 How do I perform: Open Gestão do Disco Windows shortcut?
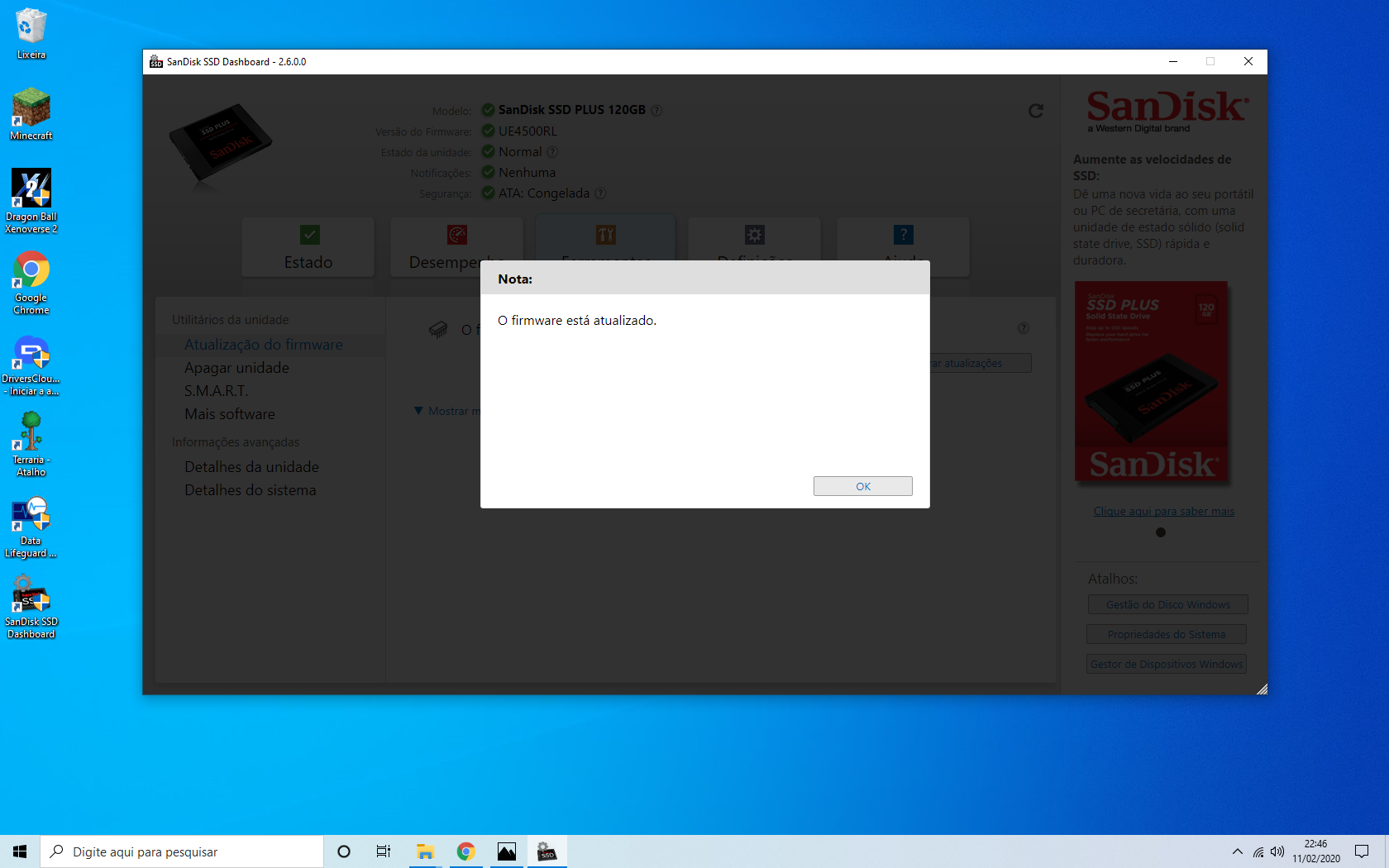coord(1167,605)
